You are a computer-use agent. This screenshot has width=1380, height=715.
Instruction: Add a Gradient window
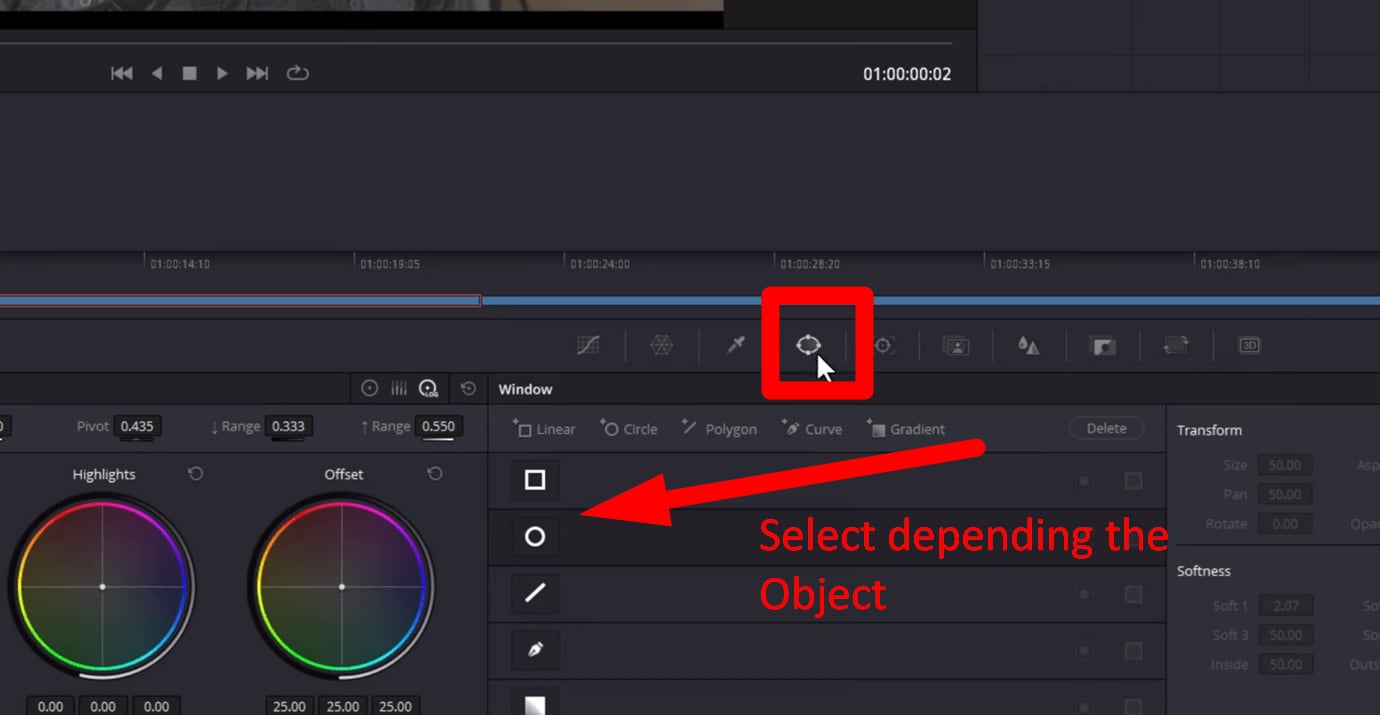pos(905,428)
